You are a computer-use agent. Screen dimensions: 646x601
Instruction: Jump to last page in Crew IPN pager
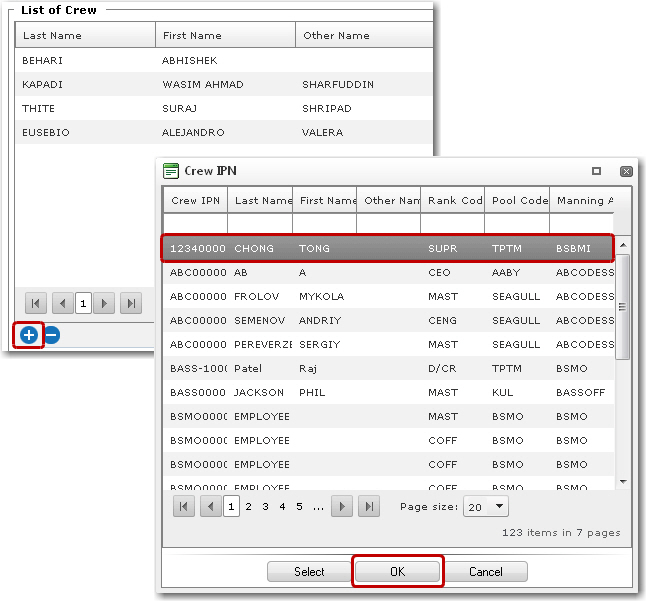(368, 507)
